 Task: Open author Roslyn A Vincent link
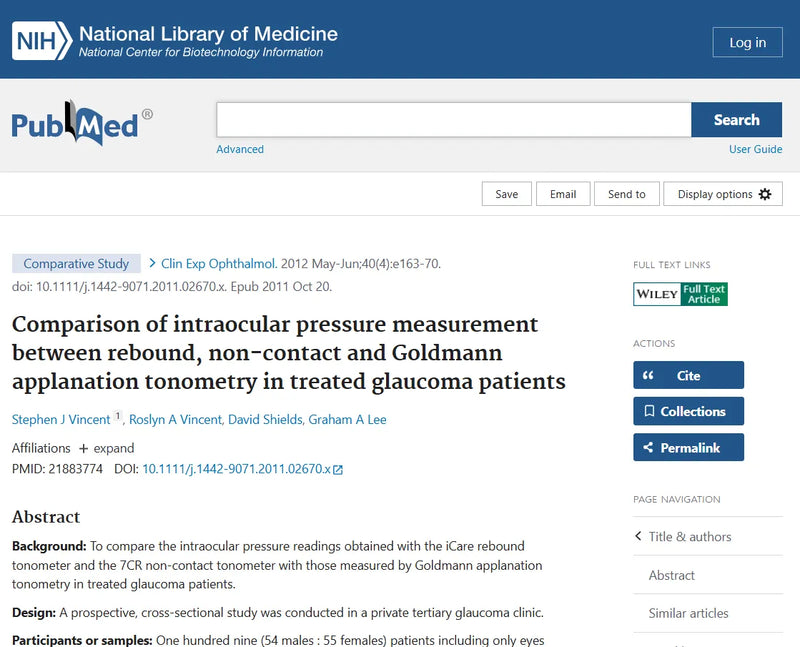coord(176,419)
